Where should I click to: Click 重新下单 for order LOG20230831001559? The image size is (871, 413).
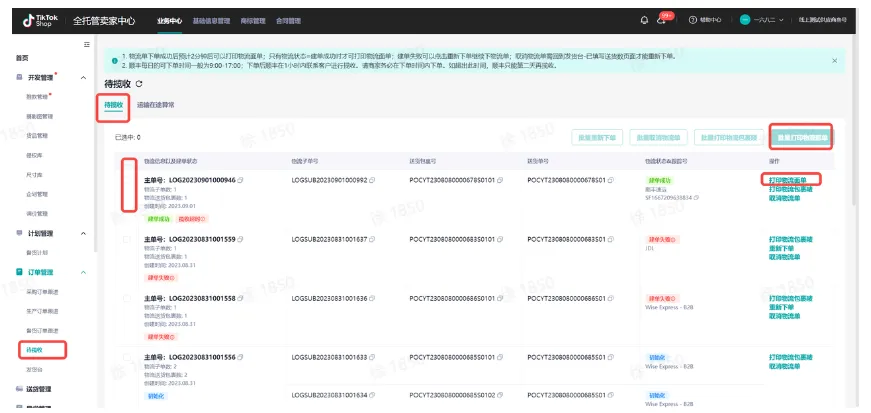pos(781,248)
